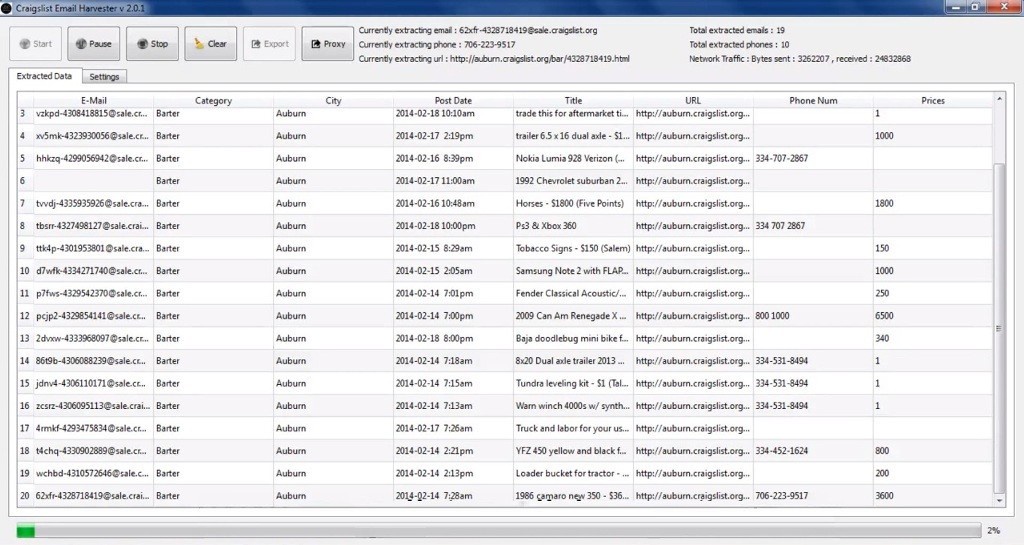Image resolution: width=1024 pixels, height=545 pixels.
Task: Select the Nokia Lumia 928 Verizon title cell
Action: pos(572,158)
